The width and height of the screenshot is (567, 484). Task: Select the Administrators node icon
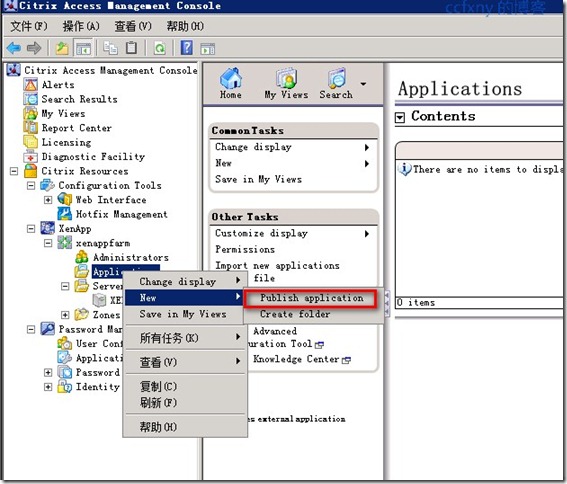click(x=82, y=257)
